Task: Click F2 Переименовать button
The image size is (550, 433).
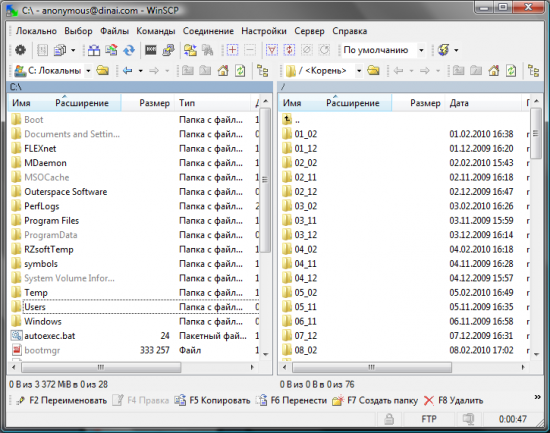Action: click(61, 400)
